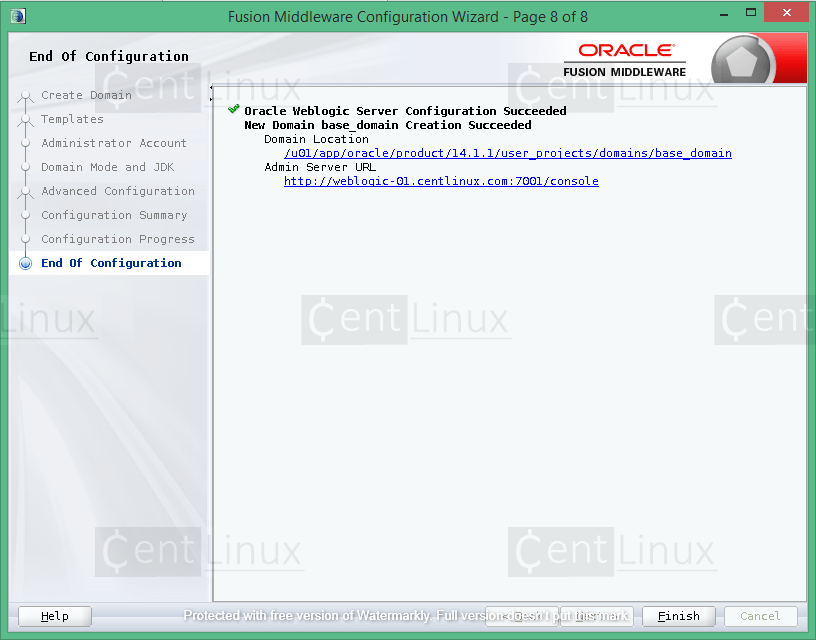
Task: Minimize the Configuration Wizard window
Action: coord(724,15)
